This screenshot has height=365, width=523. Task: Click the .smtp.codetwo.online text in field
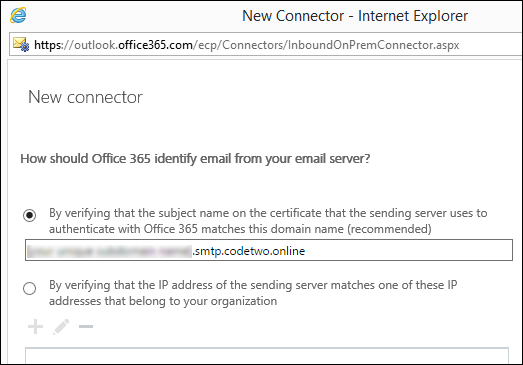point(248,251)
